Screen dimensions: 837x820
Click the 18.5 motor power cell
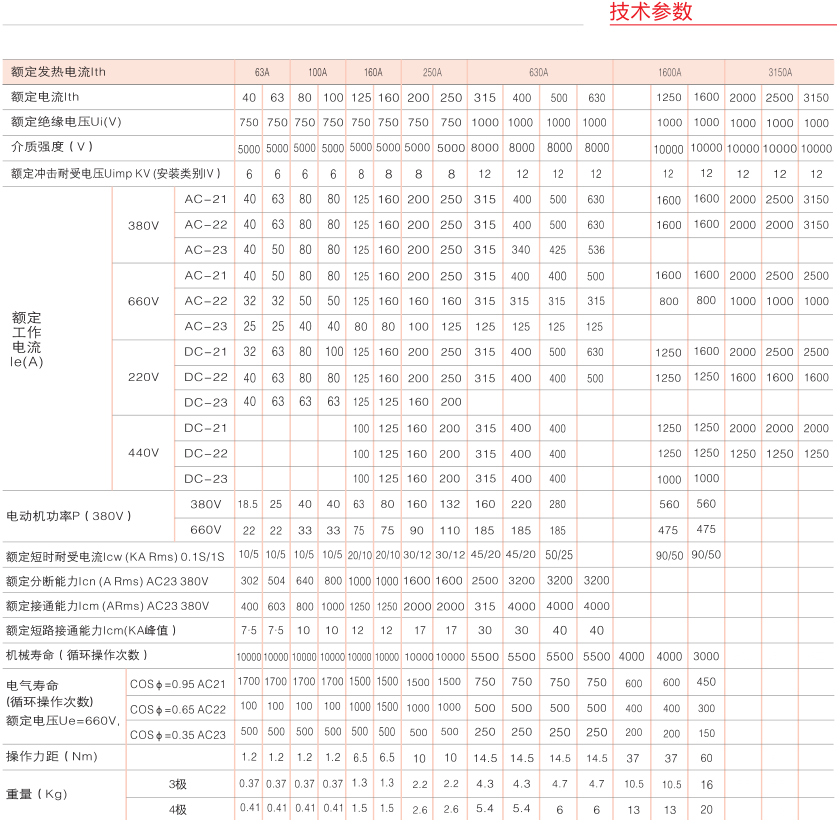tap(248, 504)
